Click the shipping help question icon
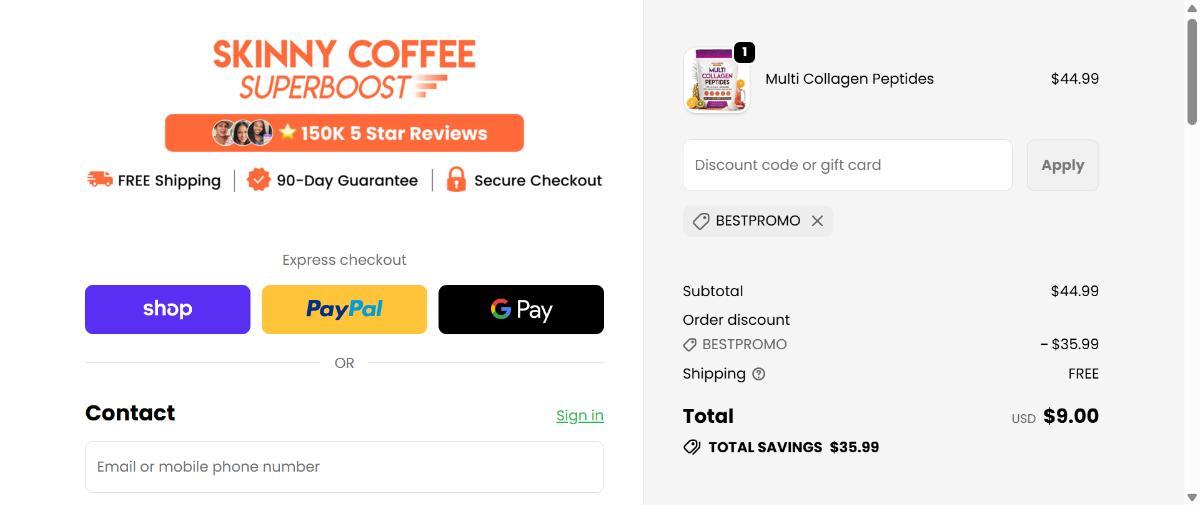1200x505 pixels. pyautogui.click(x=759, y=374)
